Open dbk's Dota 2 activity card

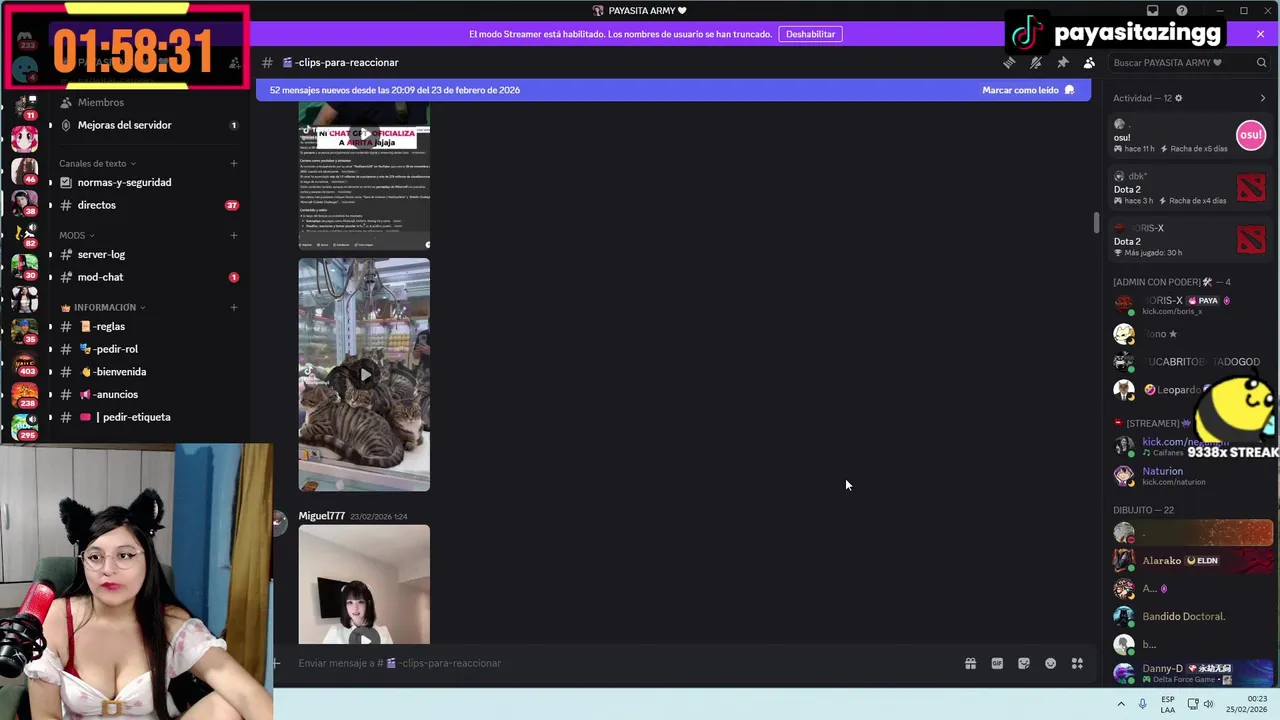pos(1190,188)
